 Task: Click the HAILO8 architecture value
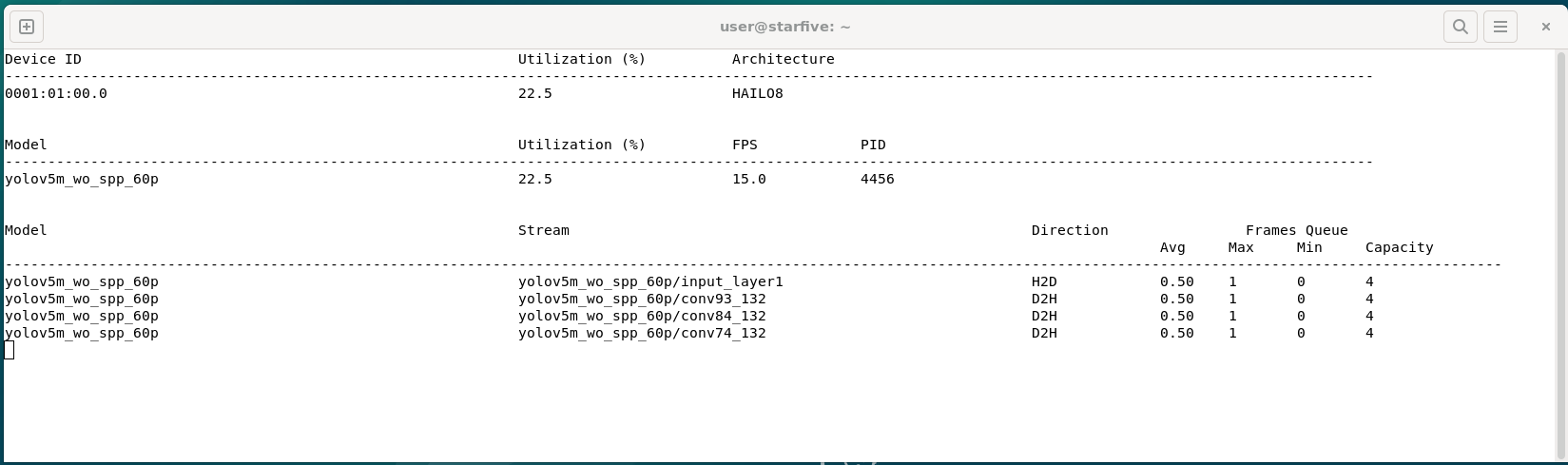pos(757,93)
